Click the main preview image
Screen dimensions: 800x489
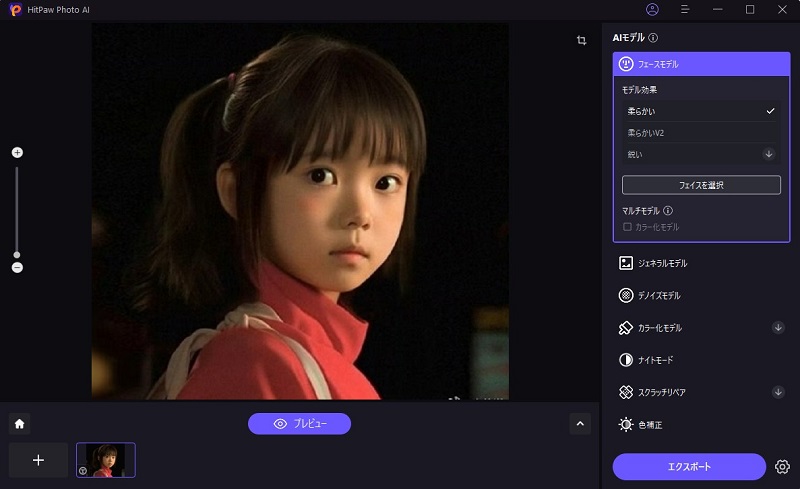coord(300,211)
